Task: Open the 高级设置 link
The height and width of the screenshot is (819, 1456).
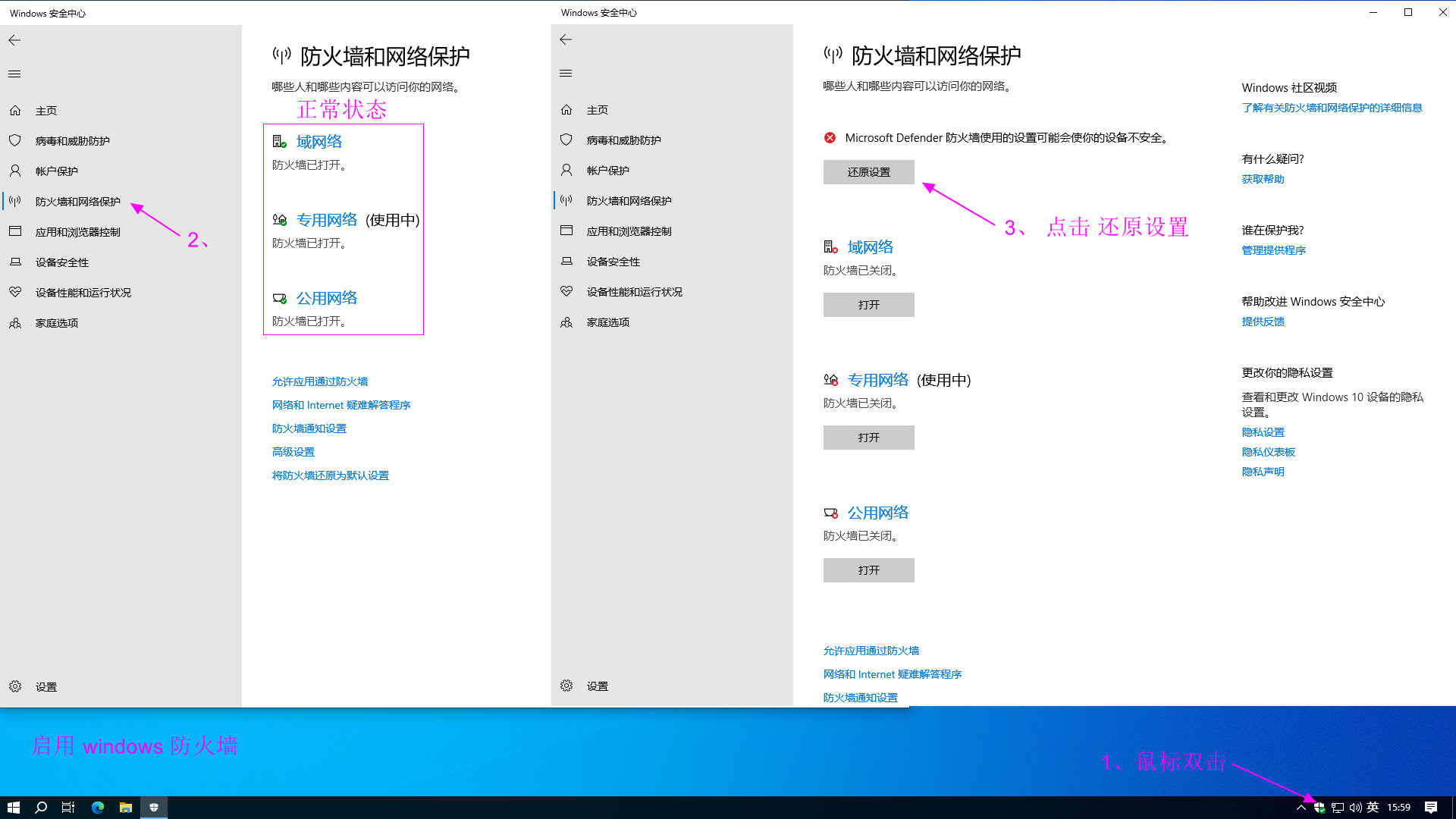Action: pyautogui.click(x=293, y=452)
